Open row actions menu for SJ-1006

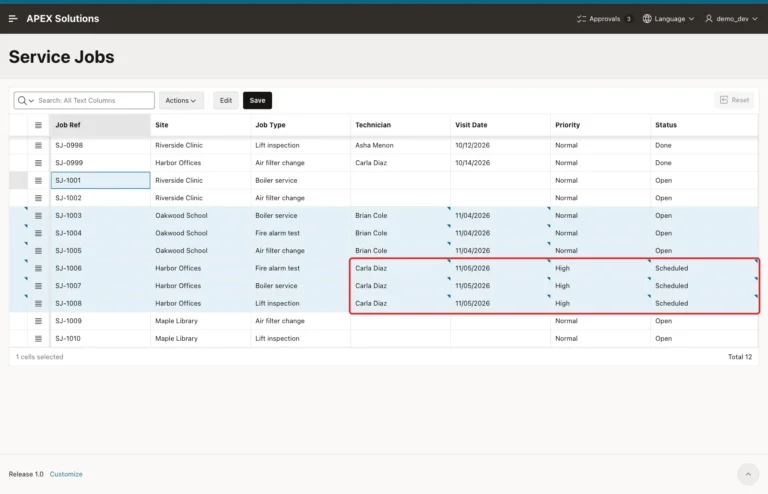point(38,268)
